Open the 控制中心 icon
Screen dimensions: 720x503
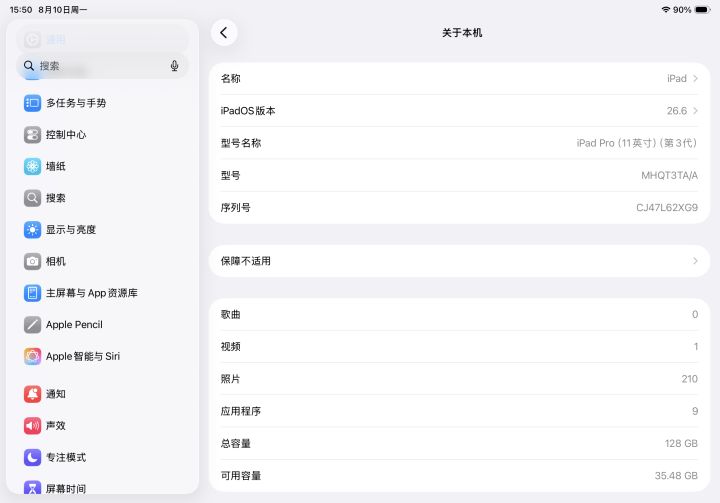pyautogui.click(x=32, y=135)
